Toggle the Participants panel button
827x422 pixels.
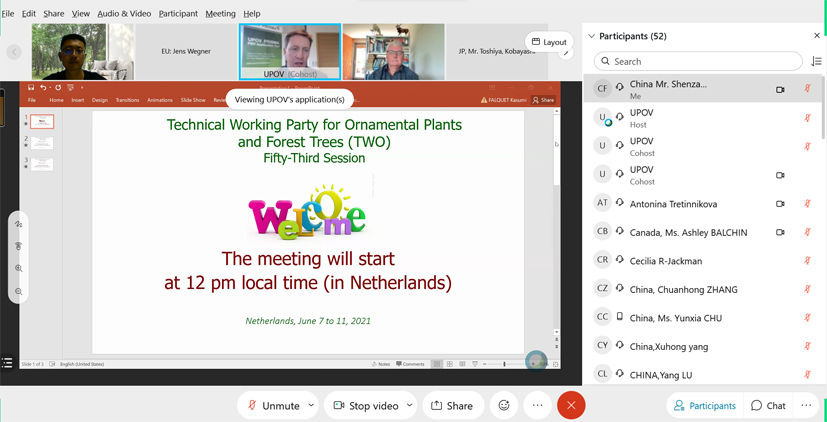pyautogui.click(x=705, y=405)
